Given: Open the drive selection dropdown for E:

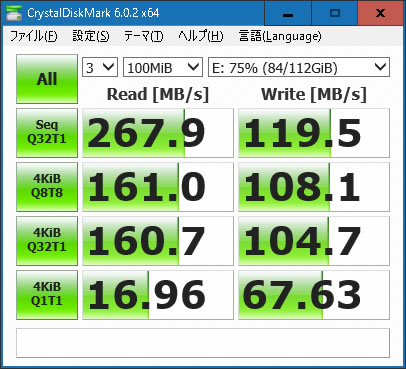Looking at the screenshot, I should (x=299, y=67).
